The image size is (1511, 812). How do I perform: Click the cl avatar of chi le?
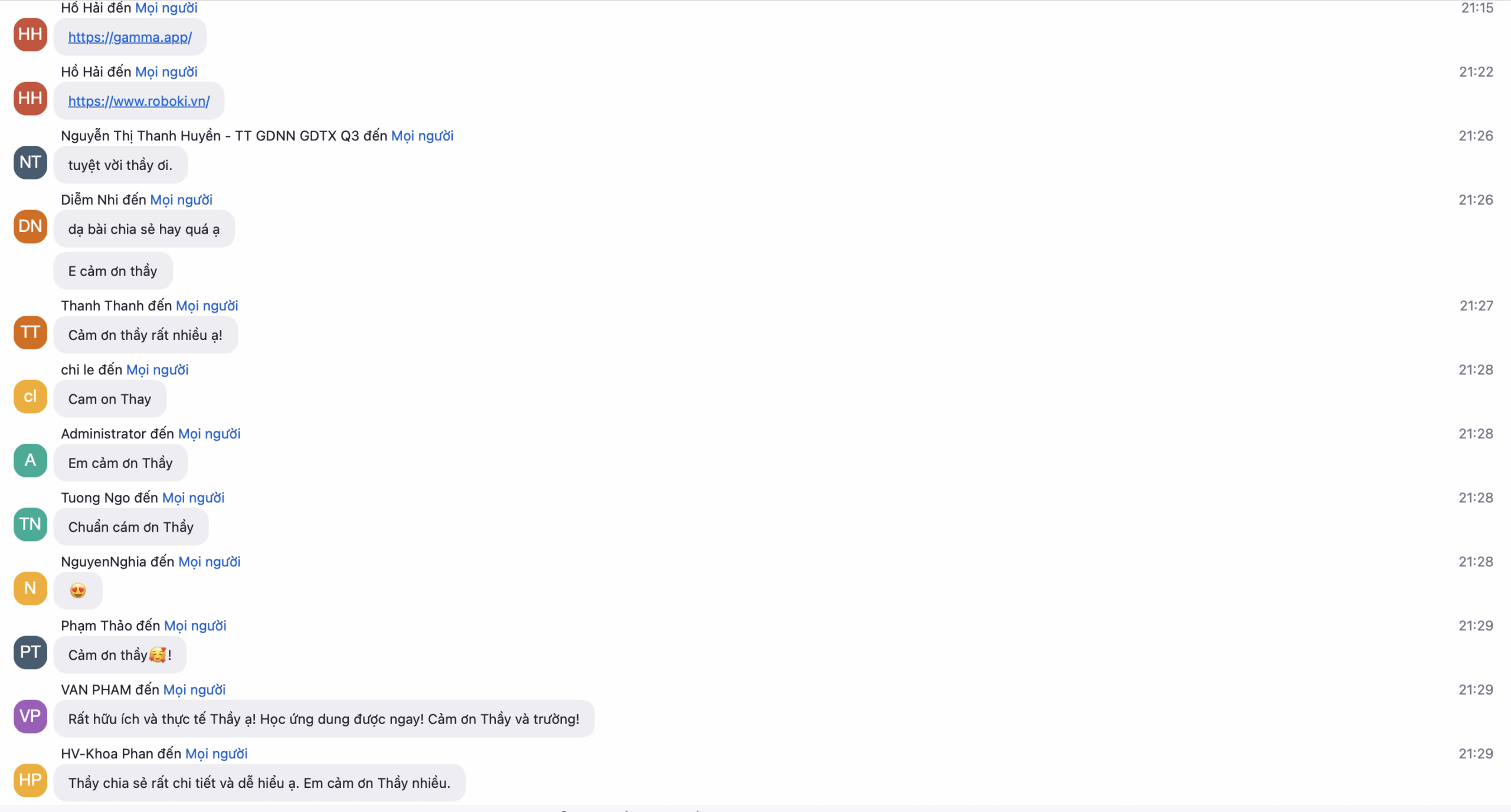coord(30,397)
